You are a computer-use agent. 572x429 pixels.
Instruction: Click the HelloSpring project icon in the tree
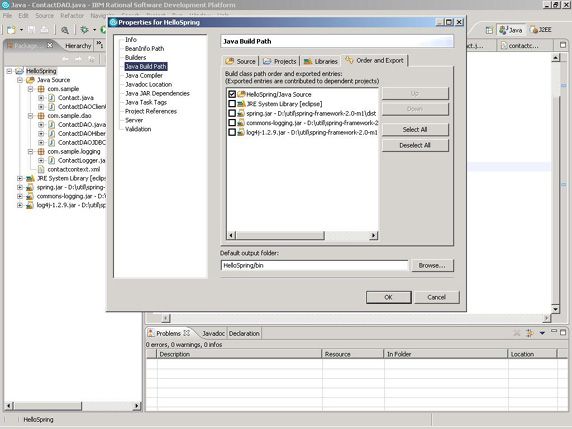pos(20,71)
